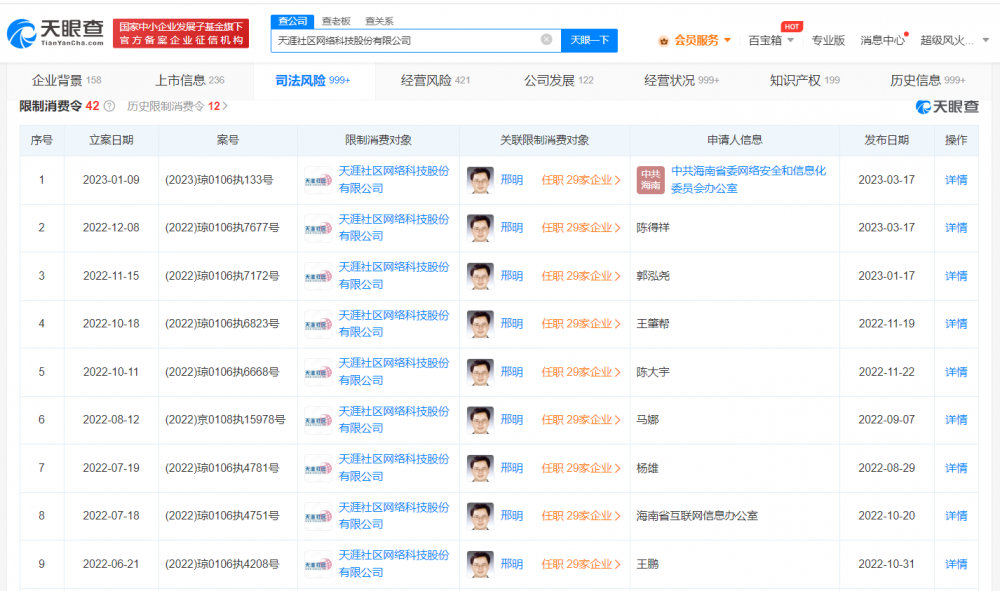Click 邢明's photo in row 6
Viewport: 1000px width, 591px height.
pos(480,420)
